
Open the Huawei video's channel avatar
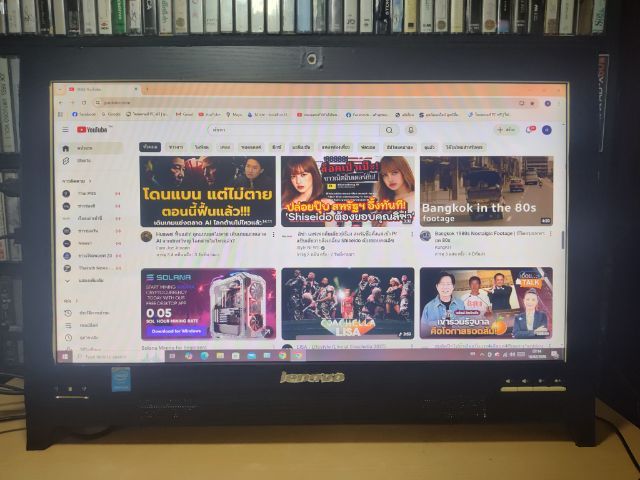(x=146, y=236)
